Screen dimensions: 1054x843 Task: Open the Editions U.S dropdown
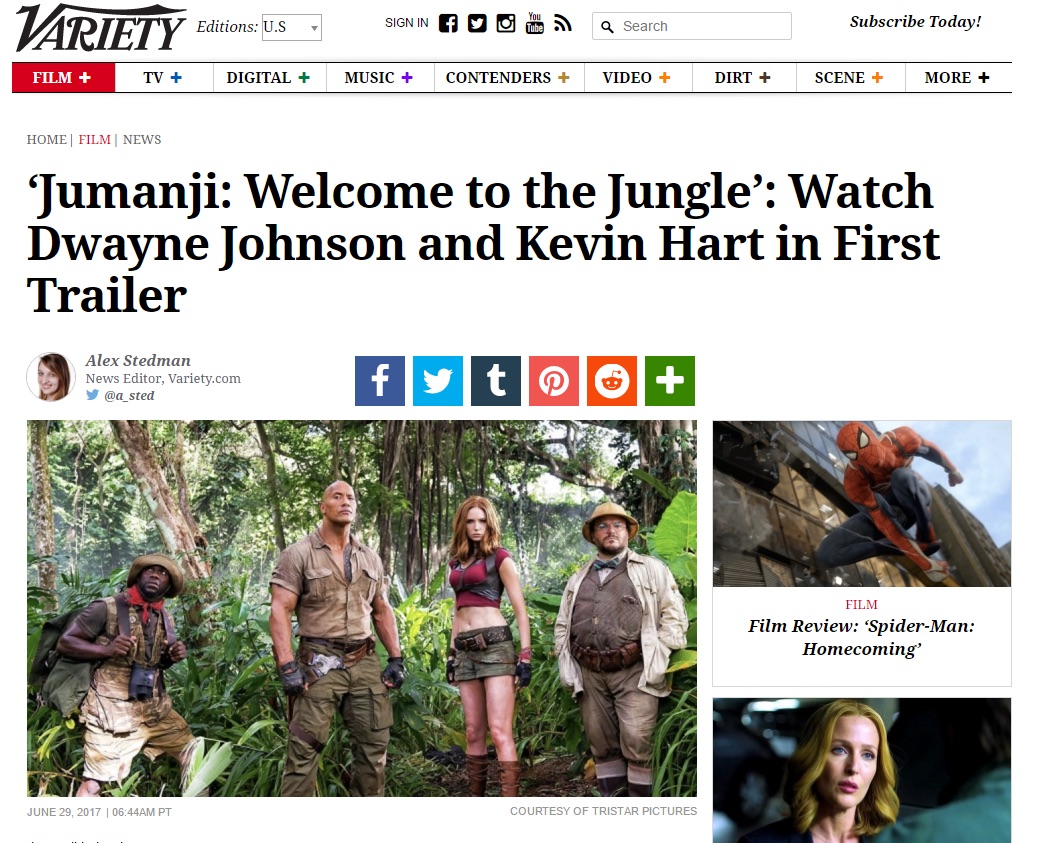292,27
